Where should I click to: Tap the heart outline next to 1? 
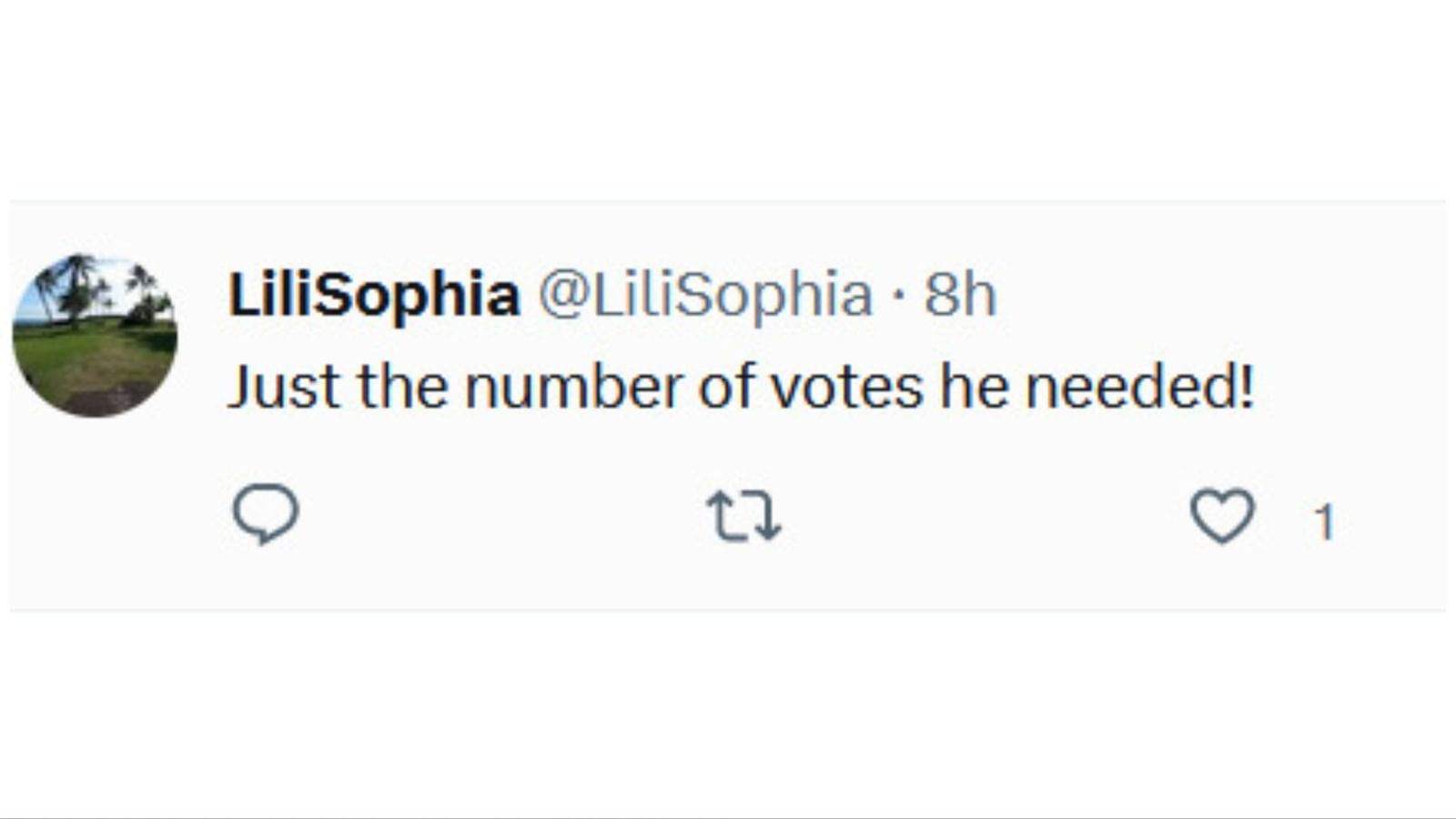point(1222,516)
